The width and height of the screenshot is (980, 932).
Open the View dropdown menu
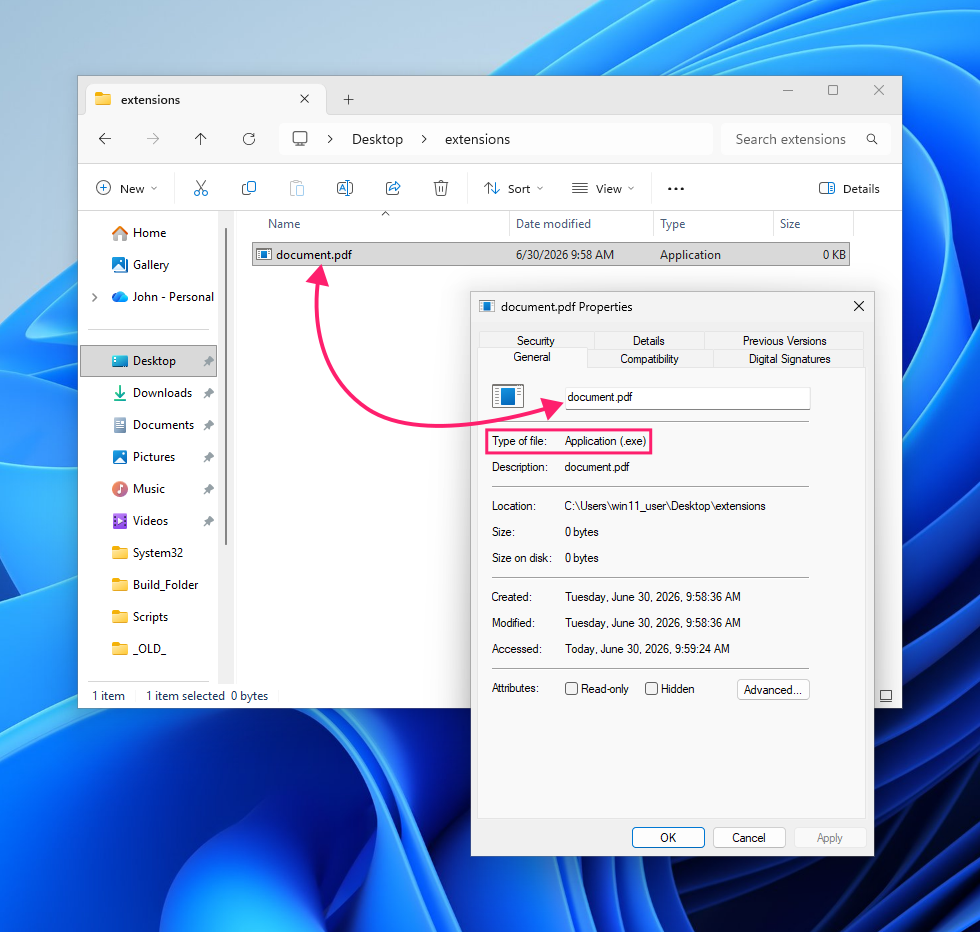[x=603, y=188]
